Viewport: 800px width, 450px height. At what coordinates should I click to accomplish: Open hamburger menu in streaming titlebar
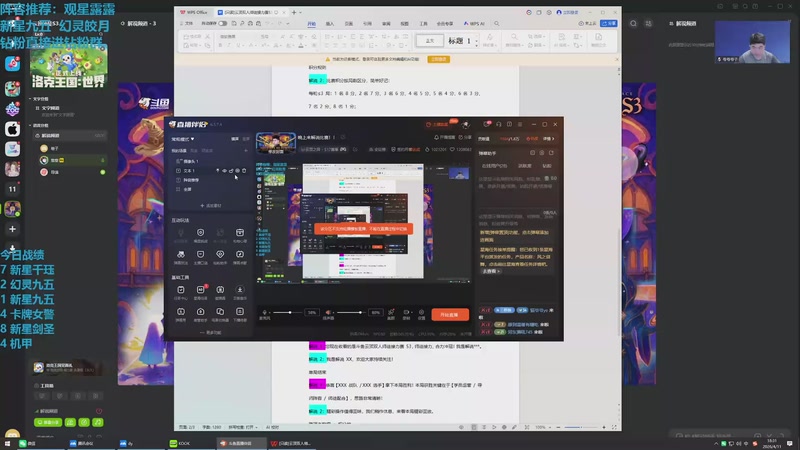pyautogui.click(x=520, y=124)
